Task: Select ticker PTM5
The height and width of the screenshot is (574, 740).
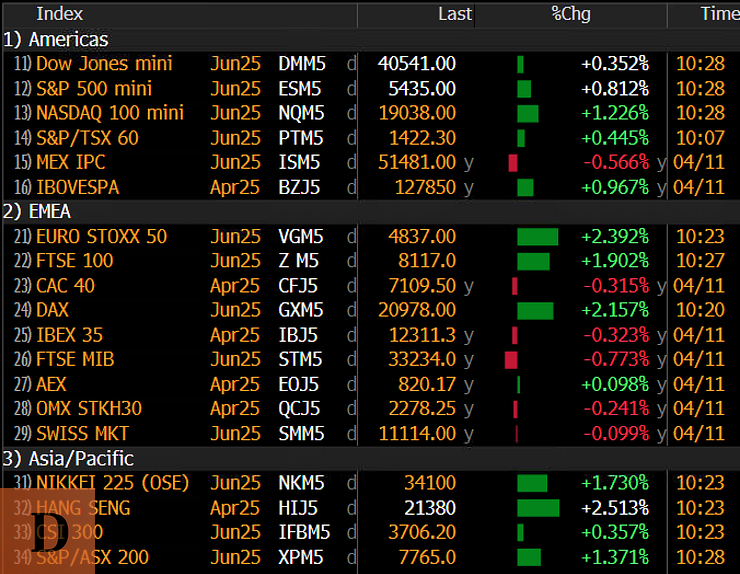Action: click(x=300, y=138)
